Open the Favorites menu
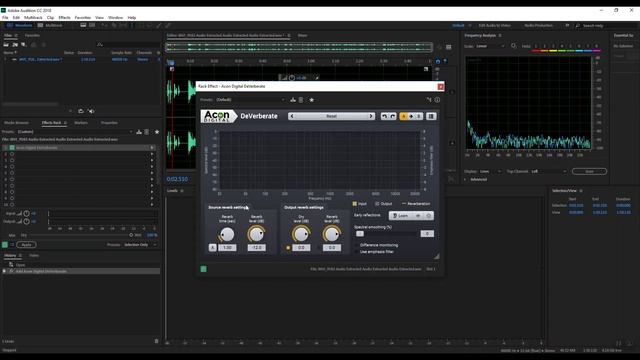640x360 pixels. point(83,18)
